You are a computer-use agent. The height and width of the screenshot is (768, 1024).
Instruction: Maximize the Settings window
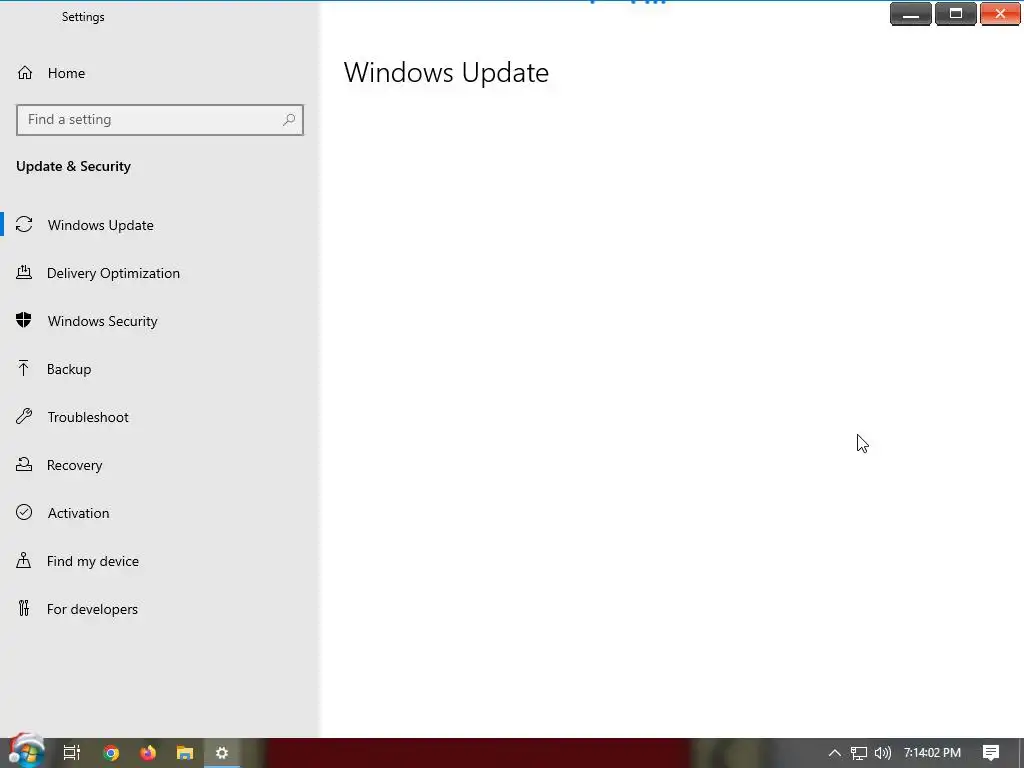point(955,14)
